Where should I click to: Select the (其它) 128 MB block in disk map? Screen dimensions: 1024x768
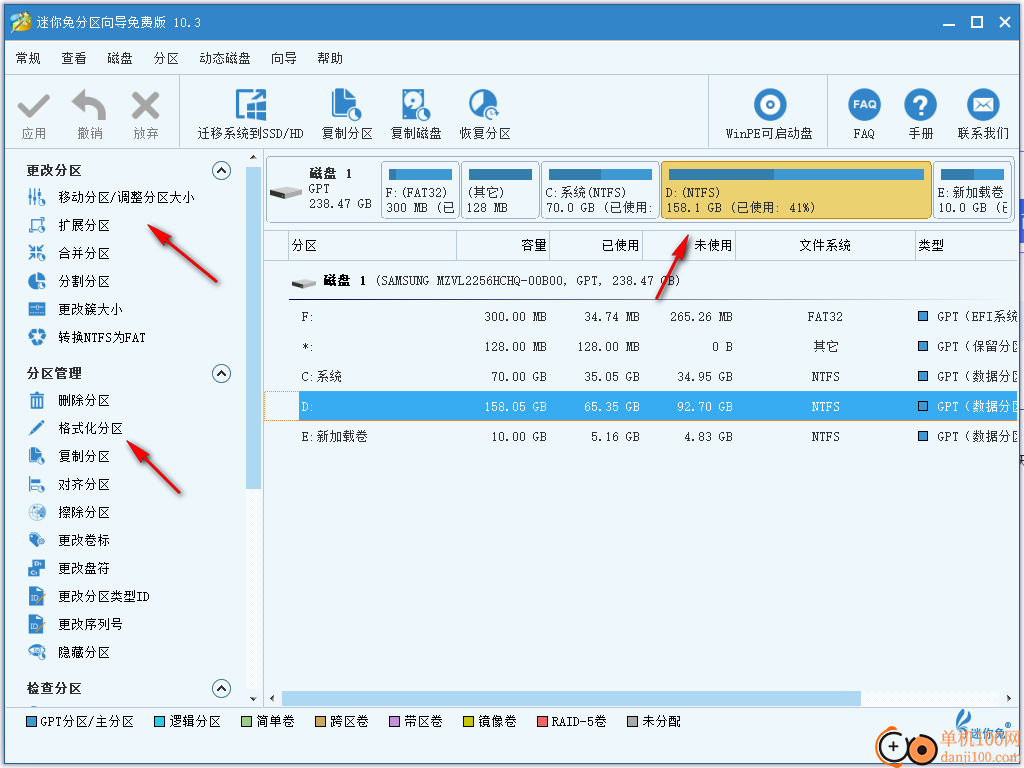[x=500, y=190]
